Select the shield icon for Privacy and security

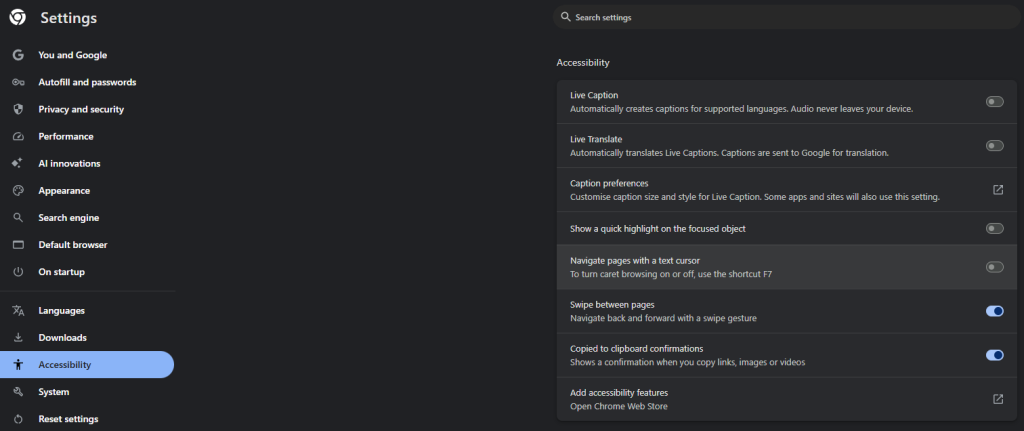coord(18,109)
